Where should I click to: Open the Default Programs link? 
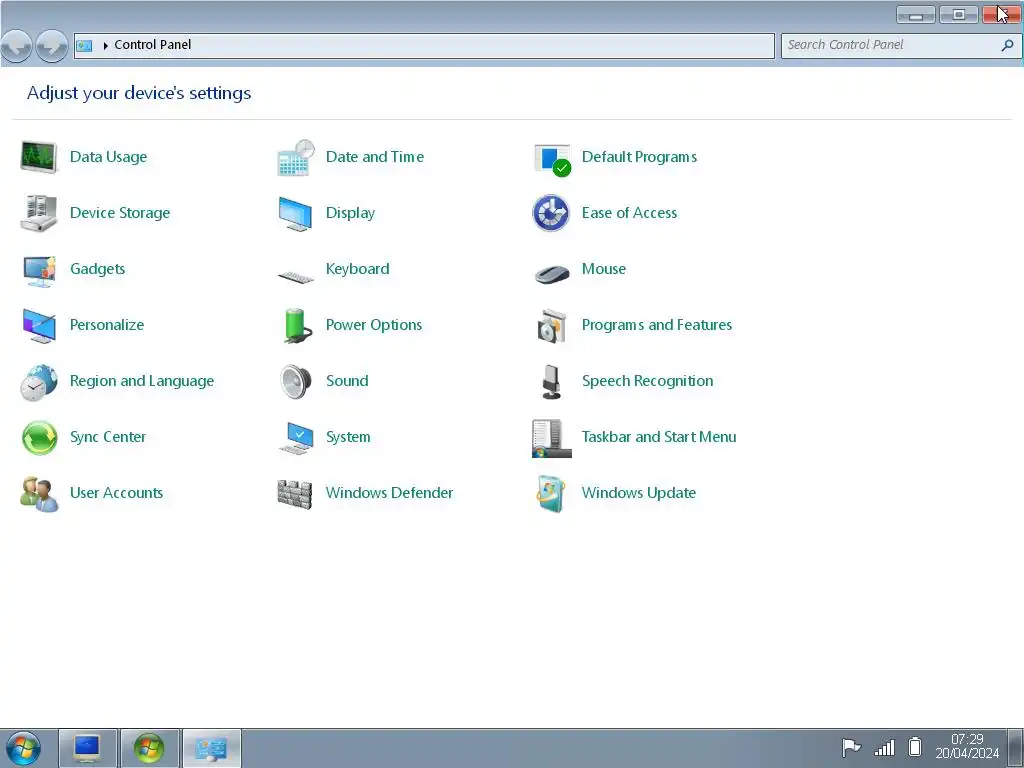639,157
